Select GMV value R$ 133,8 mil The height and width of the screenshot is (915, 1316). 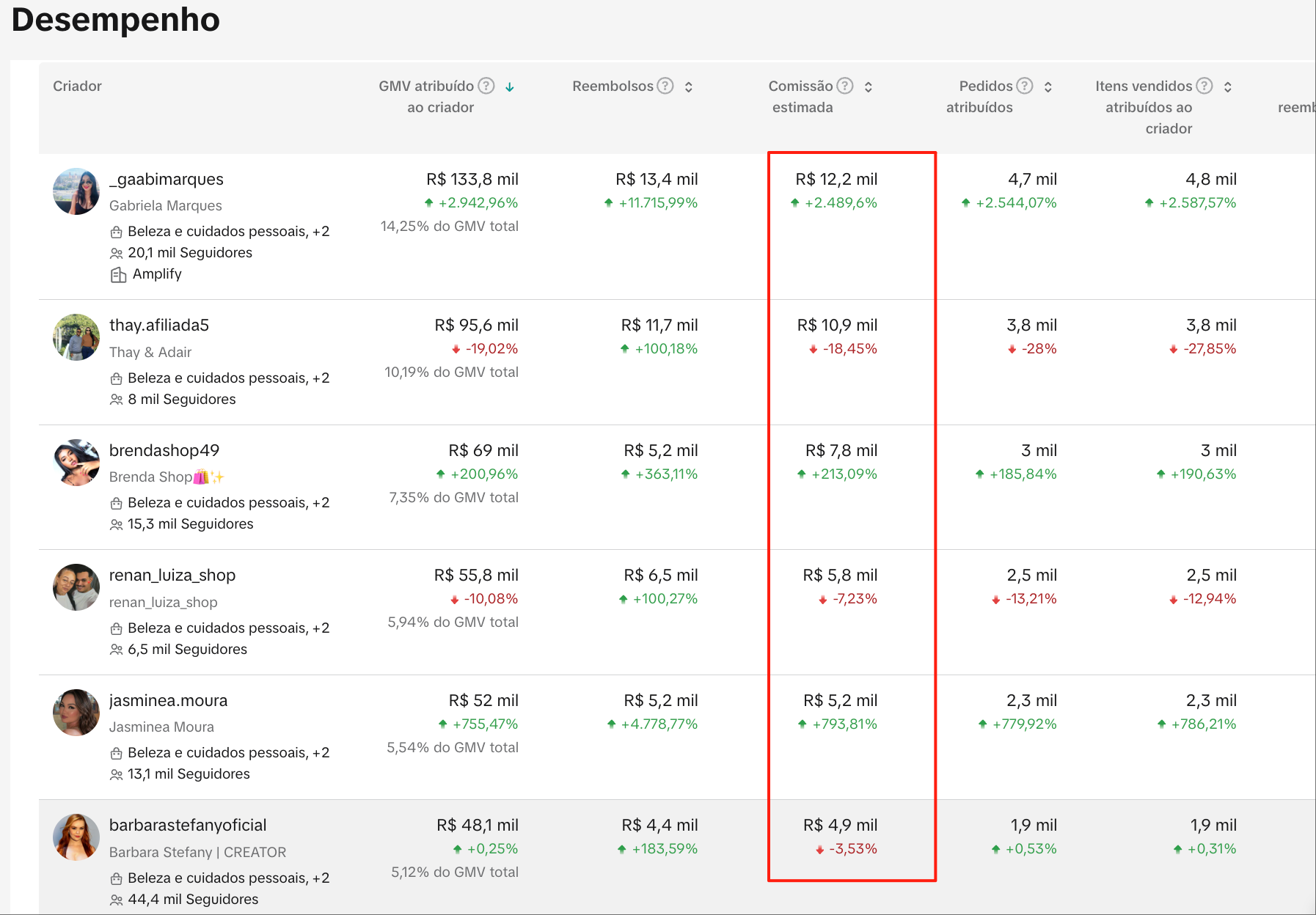472,180
